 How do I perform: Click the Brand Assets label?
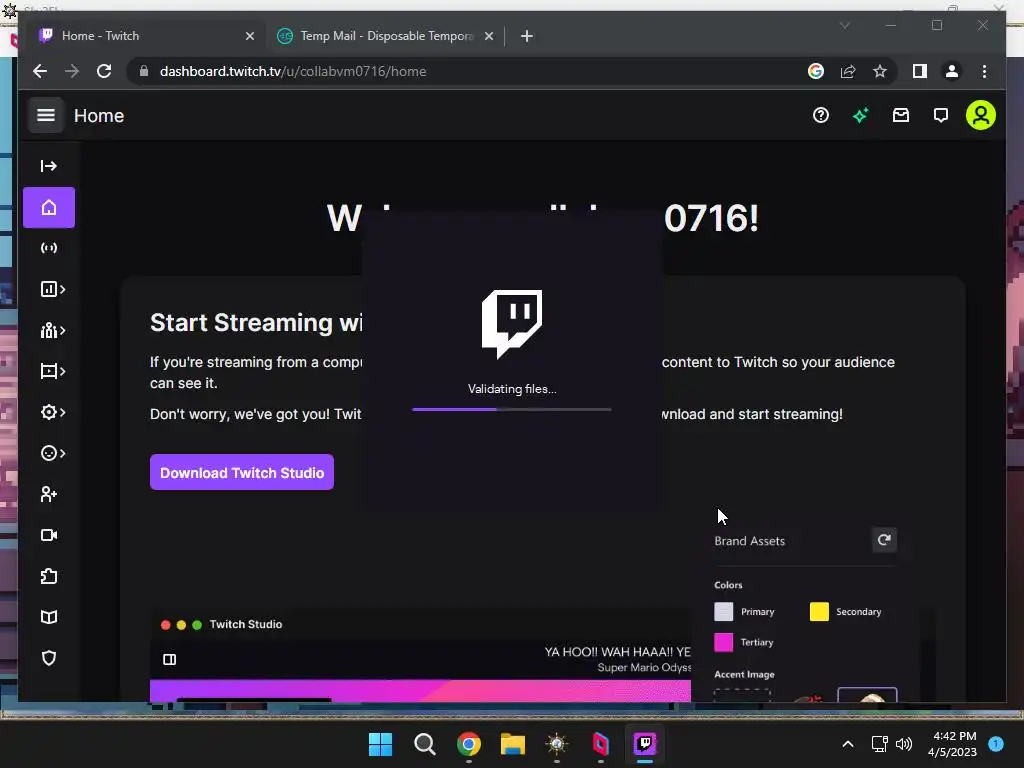[x=749, y=541]
